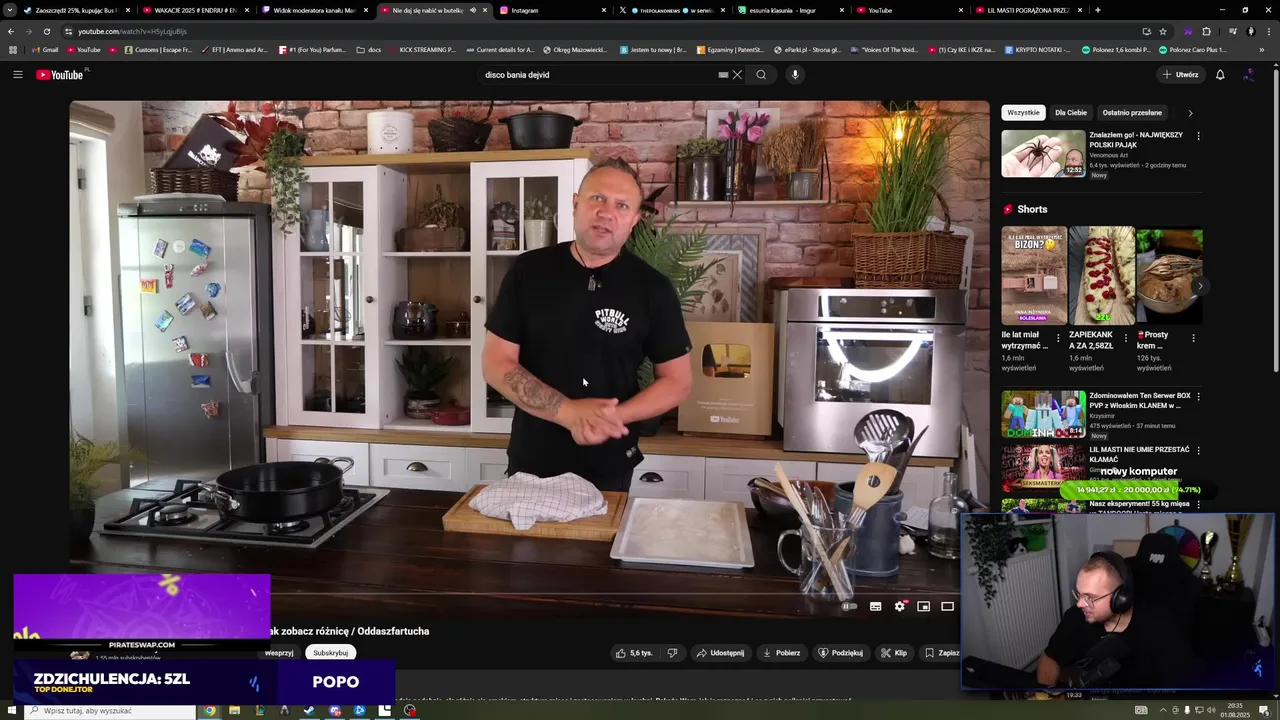Screen dimensions: 1280x720
Task: Reload the current page
Action: coord(46,31)
